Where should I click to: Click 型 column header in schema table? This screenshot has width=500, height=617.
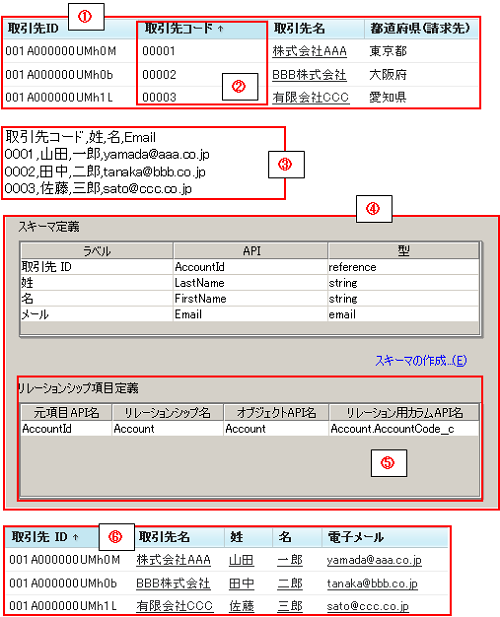coord(404,251)
